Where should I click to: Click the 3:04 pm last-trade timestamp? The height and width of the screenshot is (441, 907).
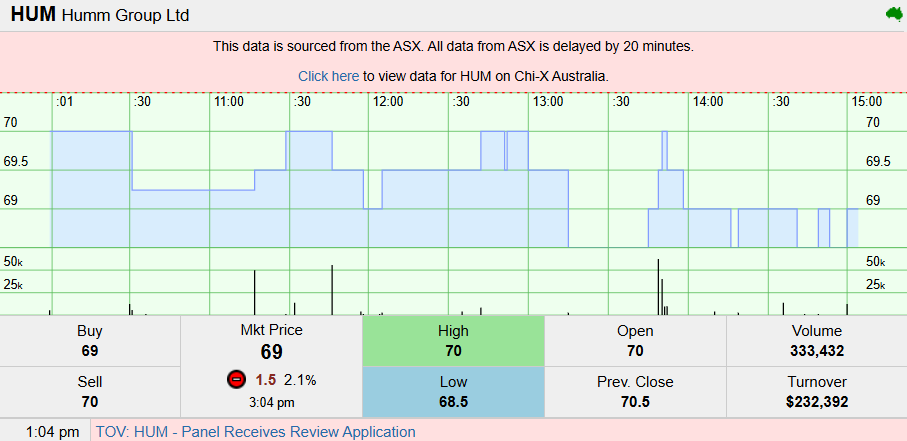click(x=271, y=402)
